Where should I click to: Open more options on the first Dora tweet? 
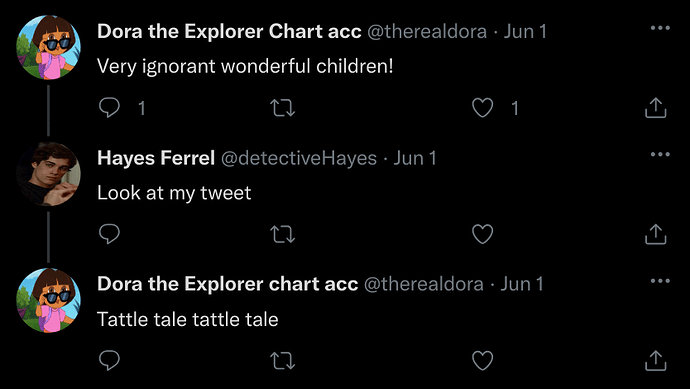click(x=660, y=28)
